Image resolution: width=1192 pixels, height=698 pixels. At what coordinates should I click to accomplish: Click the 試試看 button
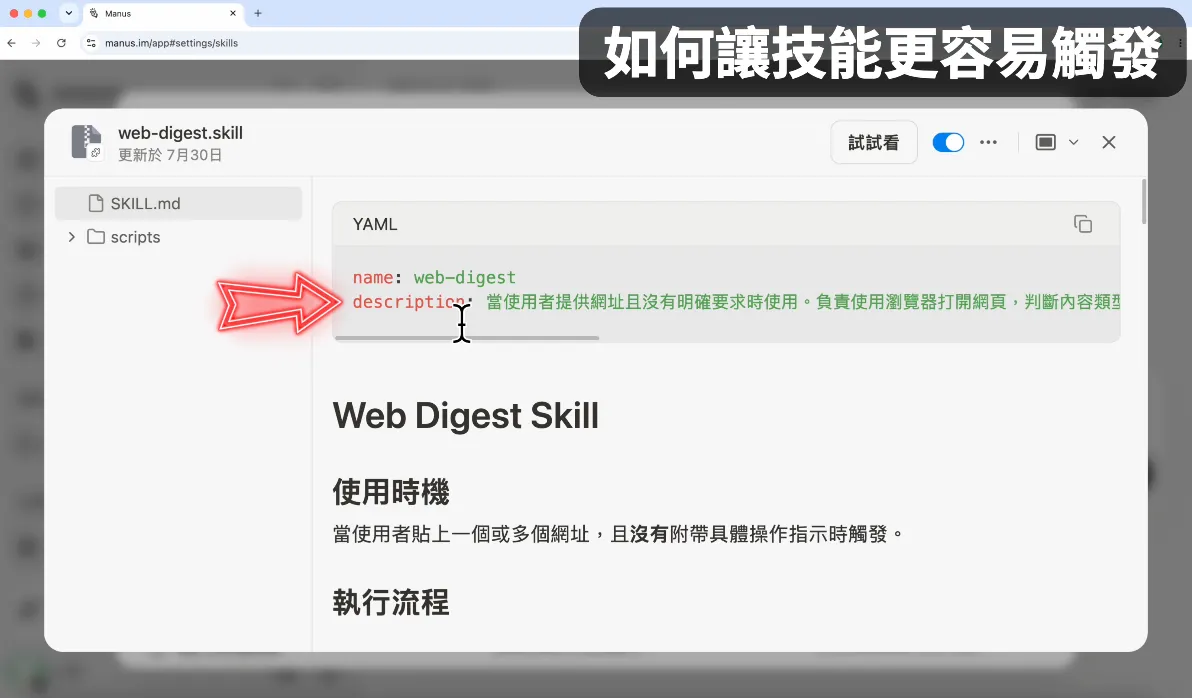[873, 142]
